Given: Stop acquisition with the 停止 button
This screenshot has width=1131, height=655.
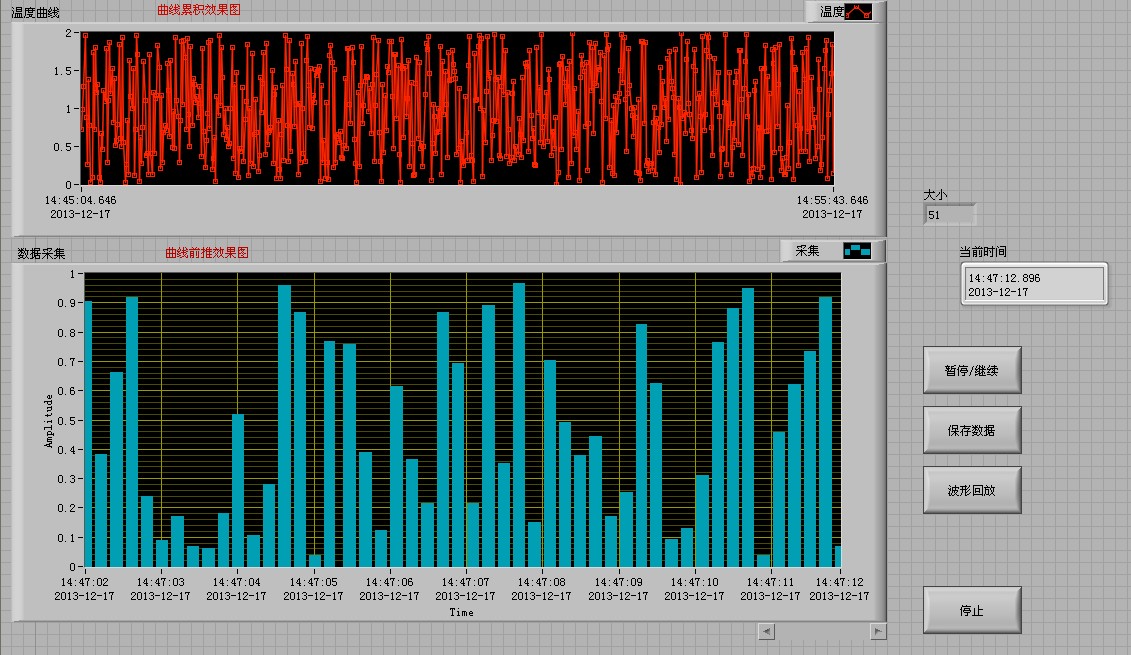Looking at the screenshot, I should [x=972, y=610].
